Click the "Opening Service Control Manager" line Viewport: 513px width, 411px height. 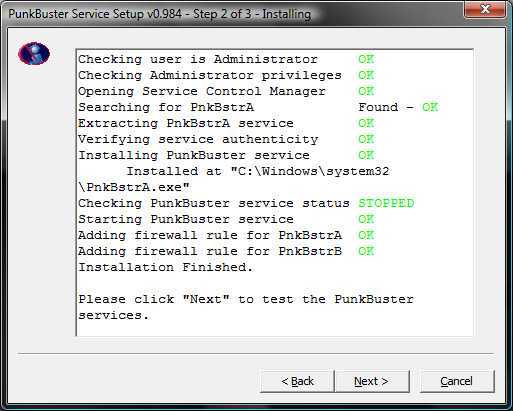click(202, 91)
